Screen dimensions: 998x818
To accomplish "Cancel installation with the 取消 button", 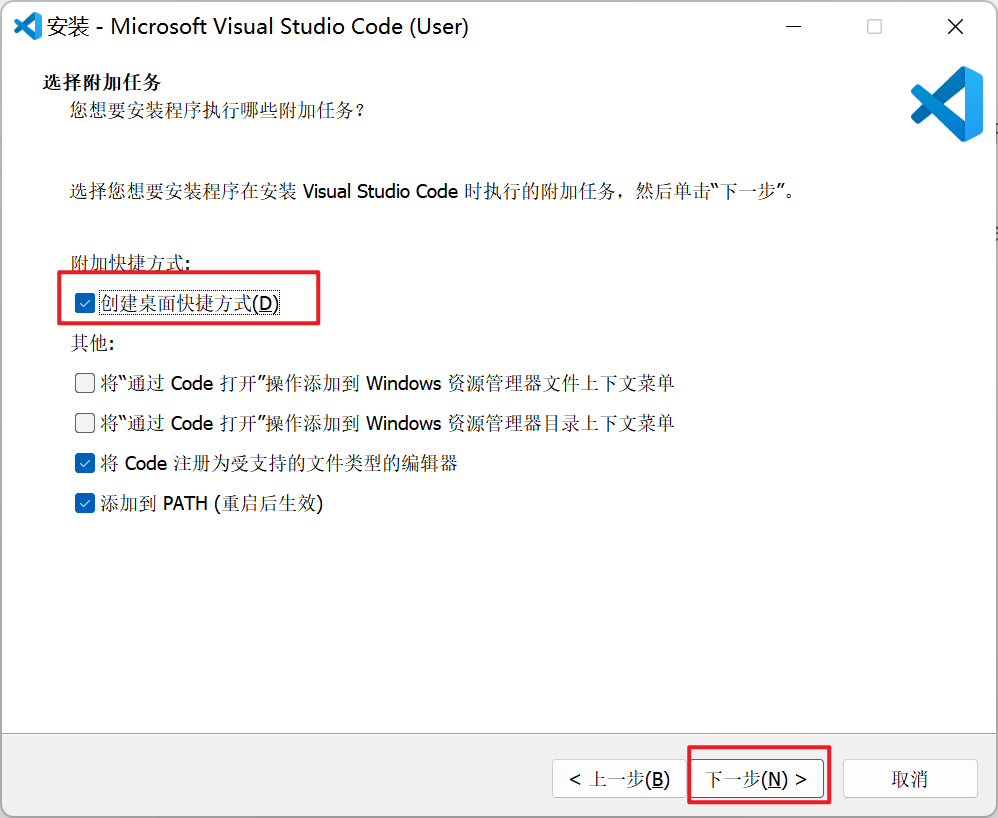I will tap(910, 779).
